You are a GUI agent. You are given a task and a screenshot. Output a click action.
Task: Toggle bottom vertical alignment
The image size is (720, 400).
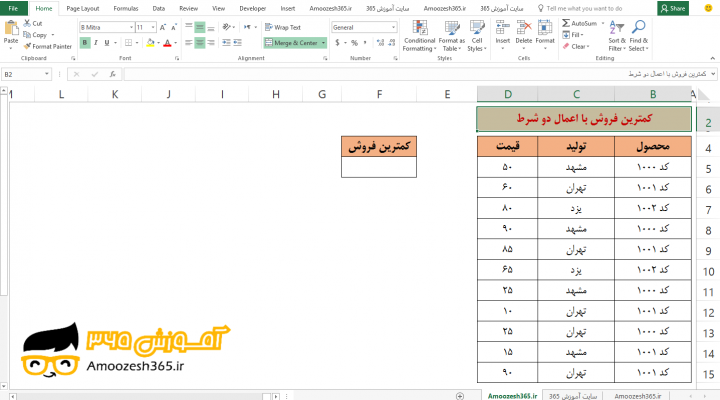[211, 27]
